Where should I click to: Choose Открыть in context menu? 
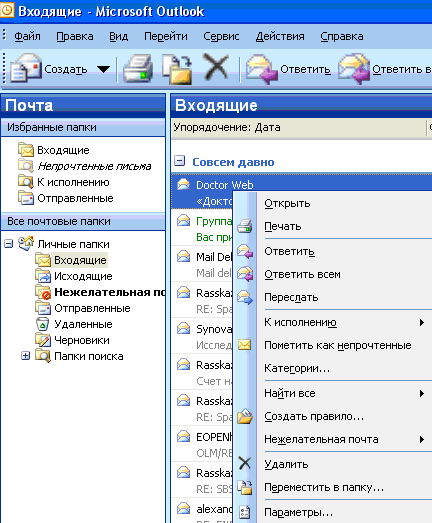click(x=334, y=203)
